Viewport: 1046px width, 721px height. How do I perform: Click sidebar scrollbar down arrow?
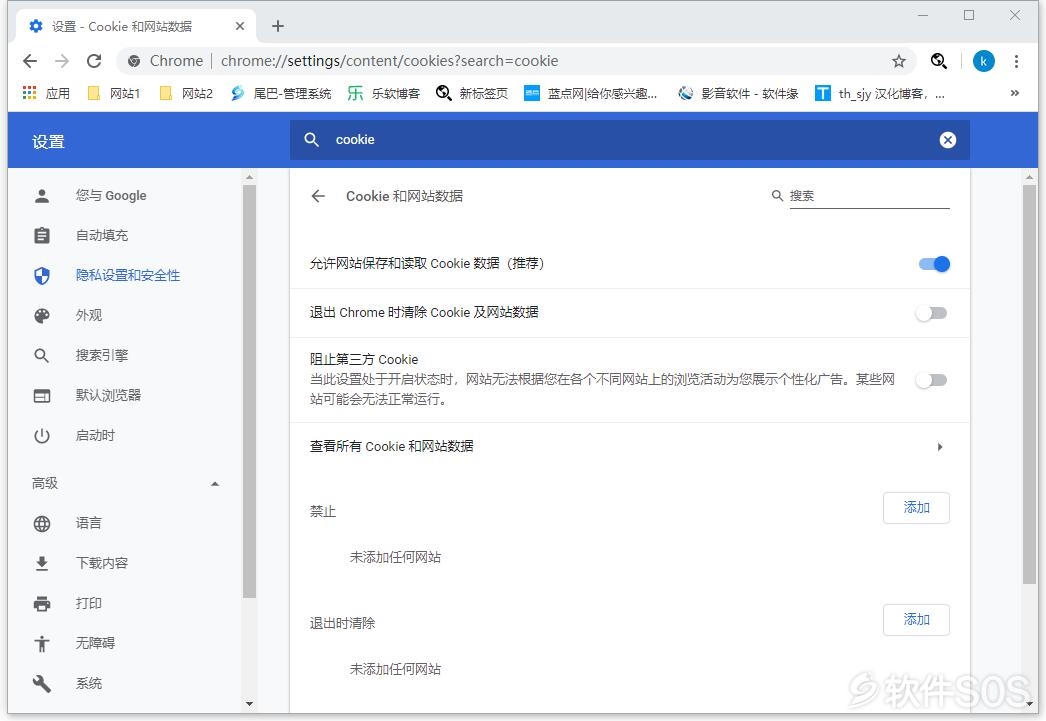point(249,704)
